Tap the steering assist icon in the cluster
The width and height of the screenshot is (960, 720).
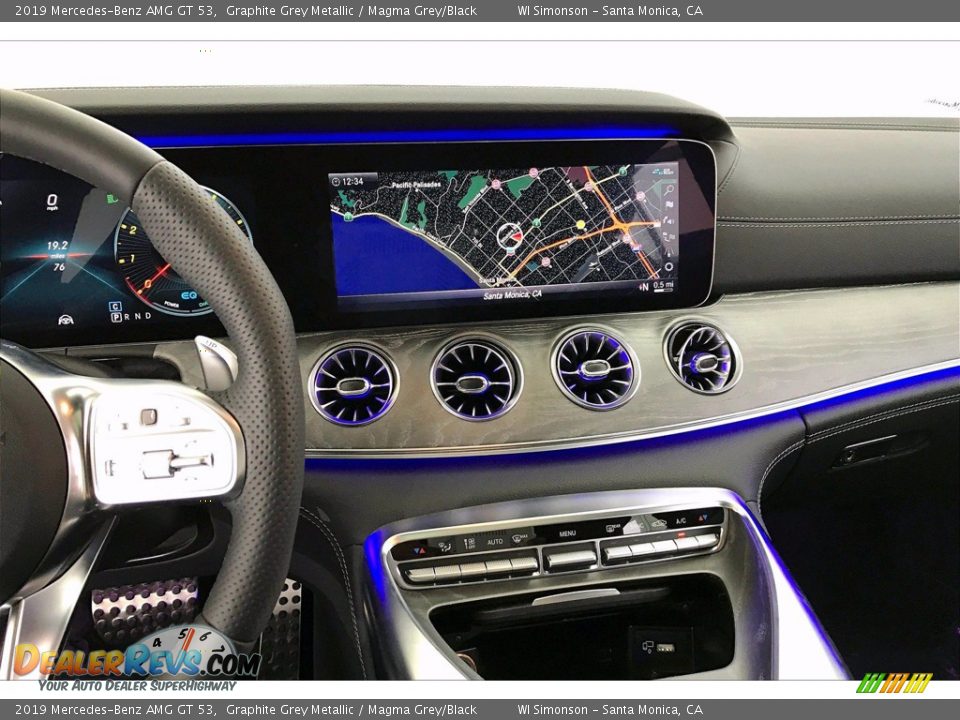point(66,320)
